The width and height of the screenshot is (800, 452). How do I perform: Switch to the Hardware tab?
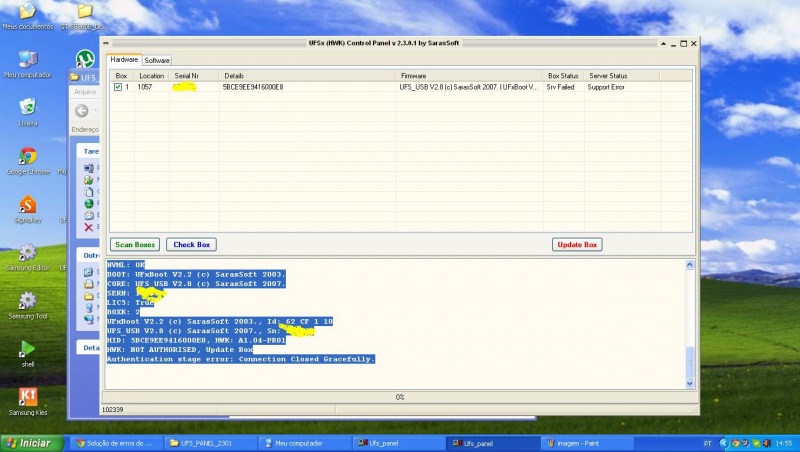click(x=124, y=60)
